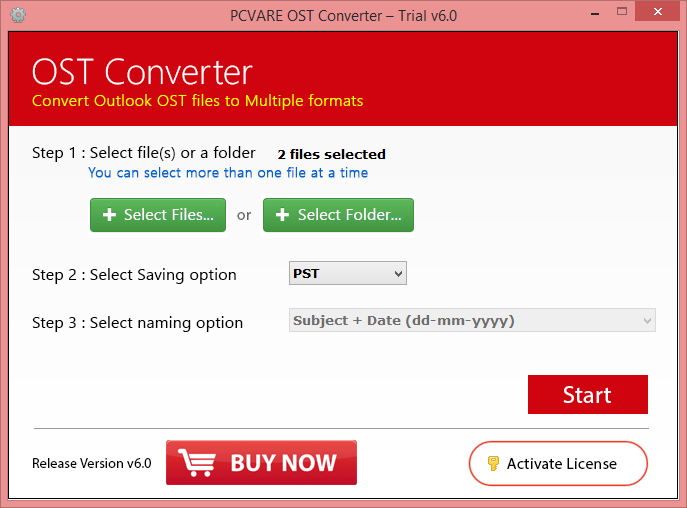Minimize the OST Converter window
The height and width of the screenshot is (508, 687).
[595, 13]
